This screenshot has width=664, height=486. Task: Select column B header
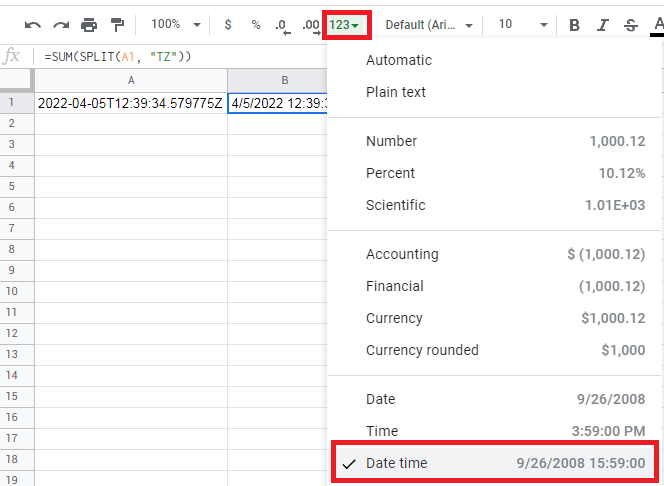point(278,80)
